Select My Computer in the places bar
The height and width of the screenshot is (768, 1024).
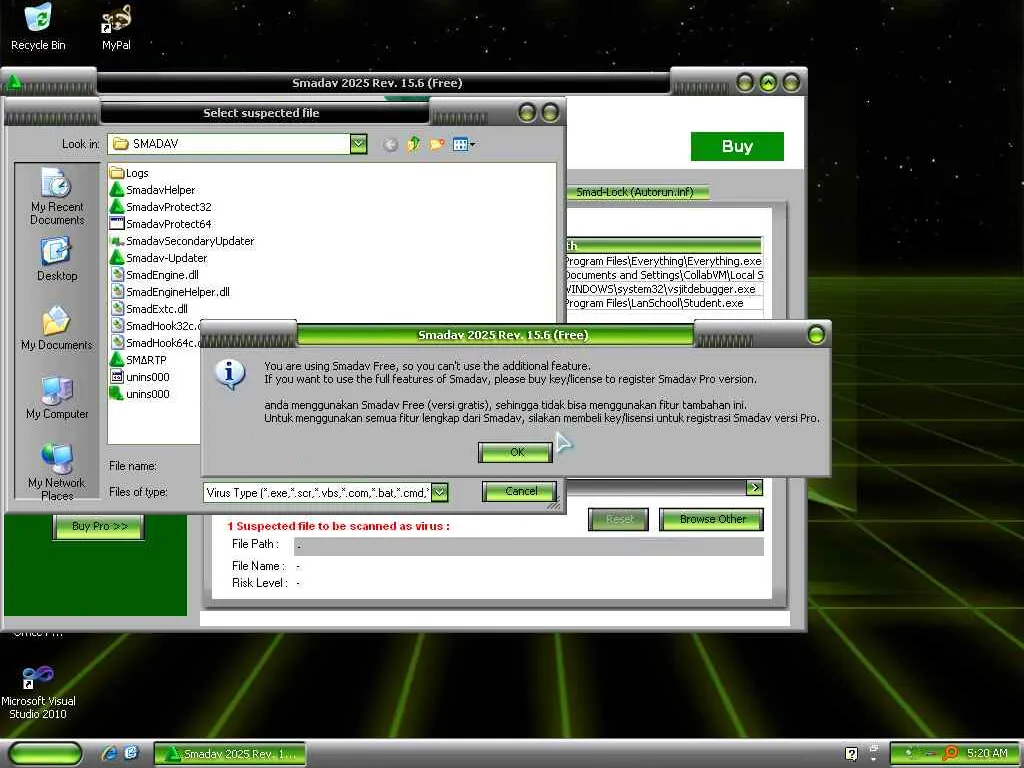(x=57, y=397)
